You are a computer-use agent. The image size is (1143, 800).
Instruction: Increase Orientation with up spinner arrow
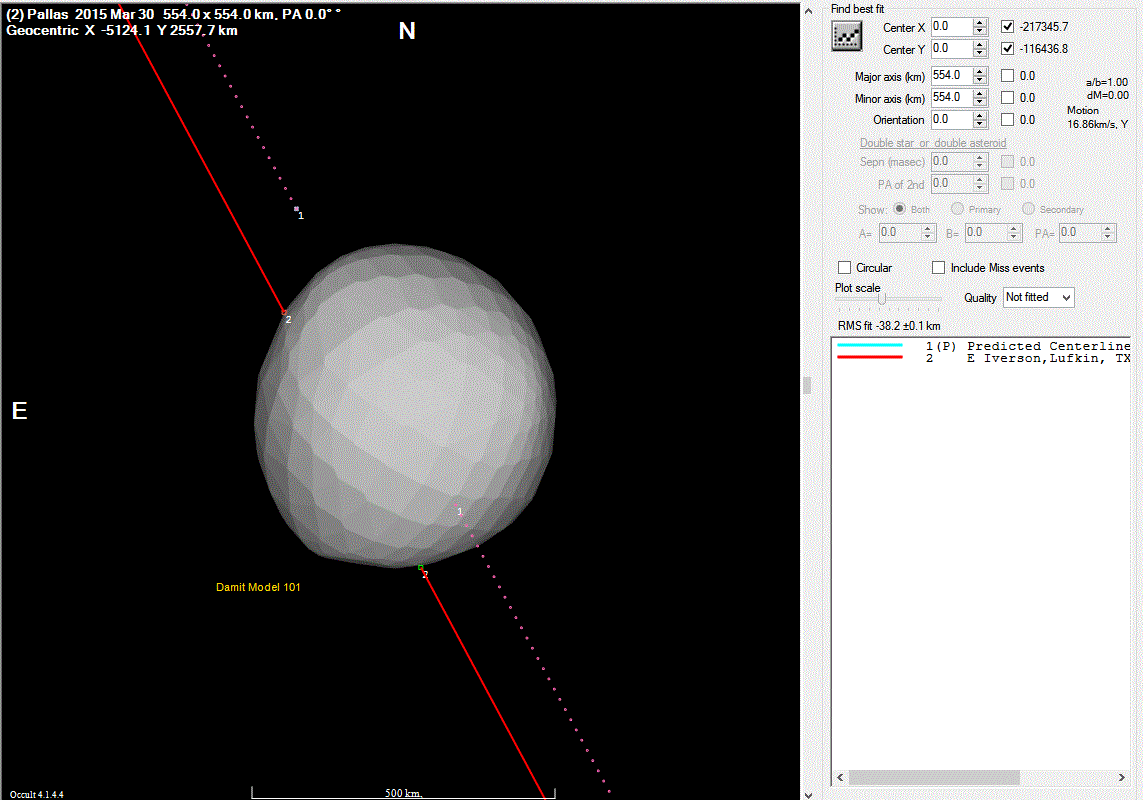coord(980,115)
